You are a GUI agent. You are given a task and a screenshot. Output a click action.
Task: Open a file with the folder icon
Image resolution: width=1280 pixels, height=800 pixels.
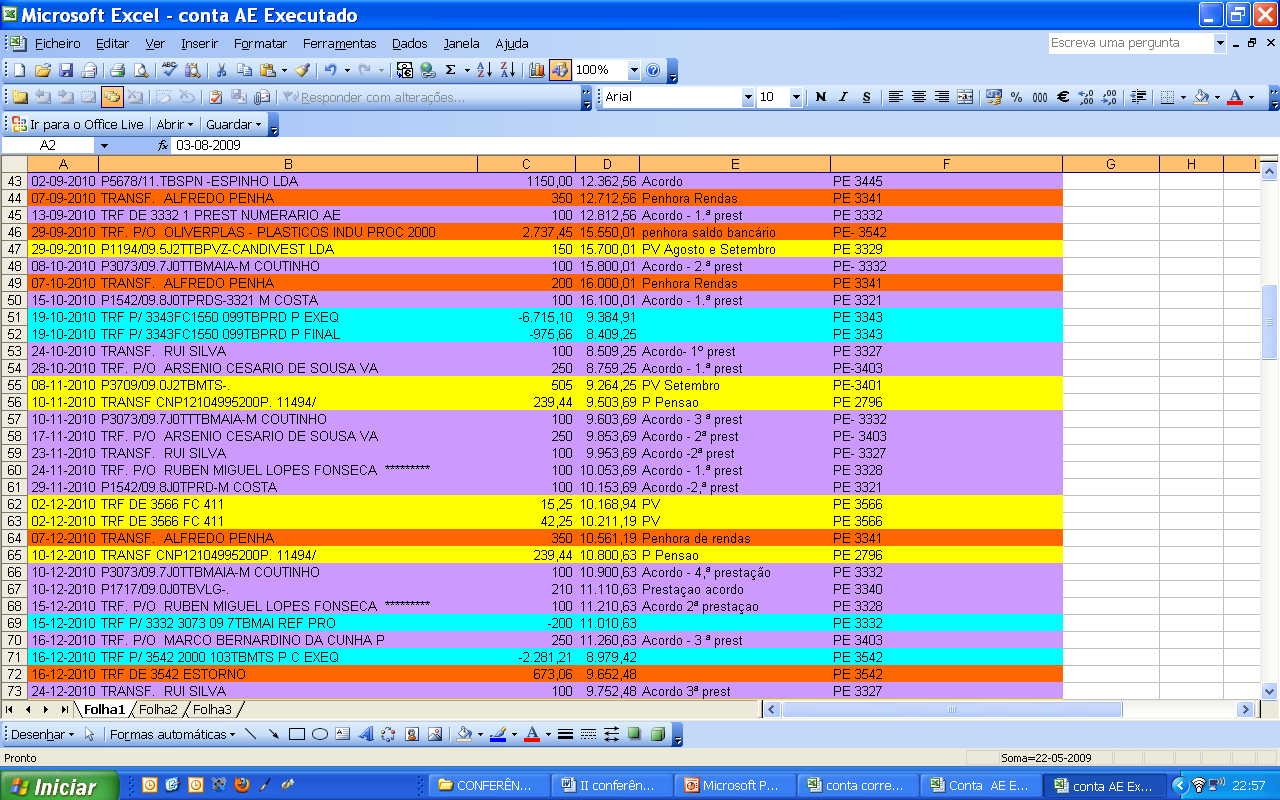[x=42, y=70]
